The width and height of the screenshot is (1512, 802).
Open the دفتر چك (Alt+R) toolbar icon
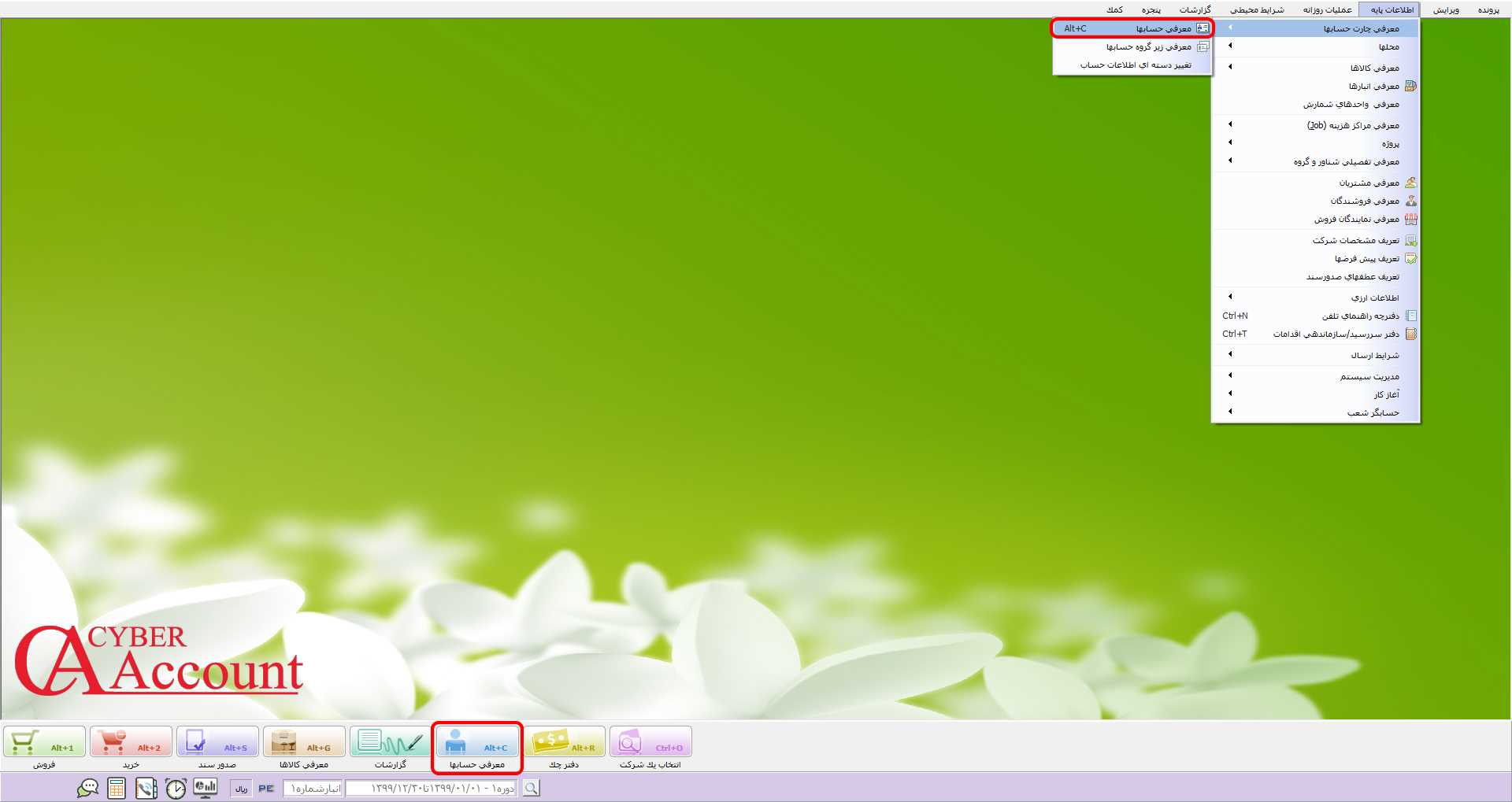(x=564, y=742)
